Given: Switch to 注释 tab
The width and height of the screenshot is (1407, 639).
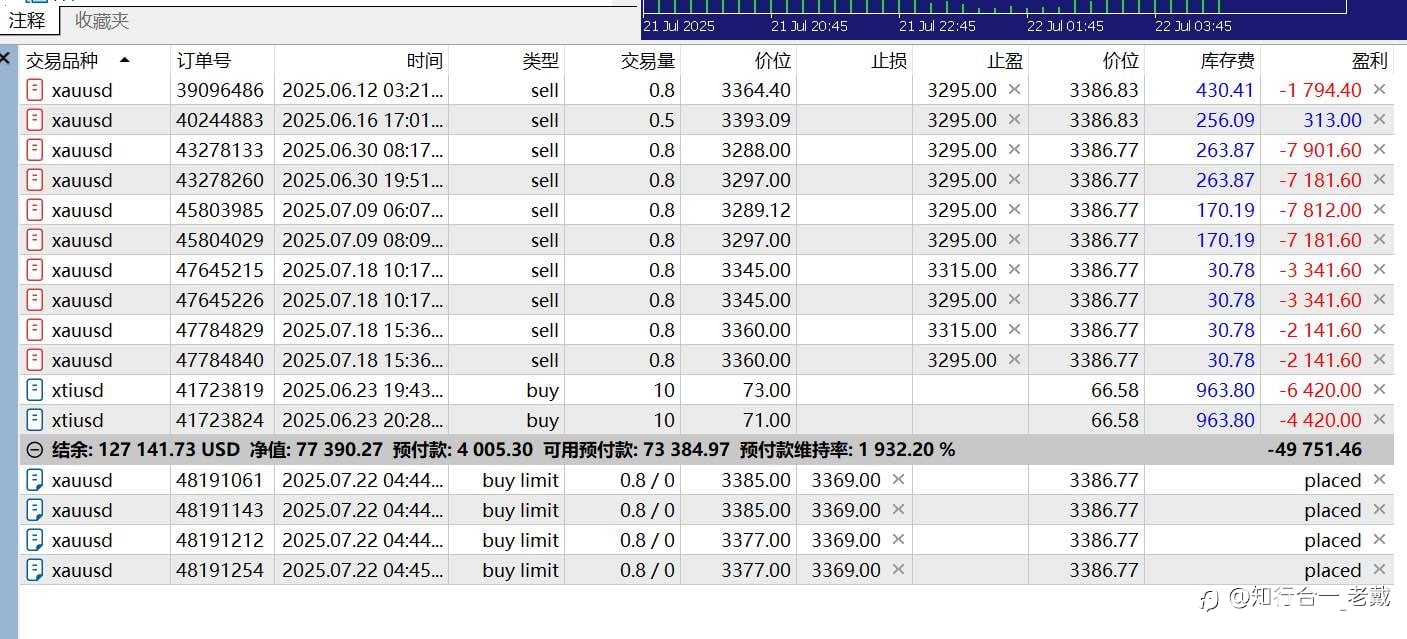Looking at the screenshot, I should point(27,20).
